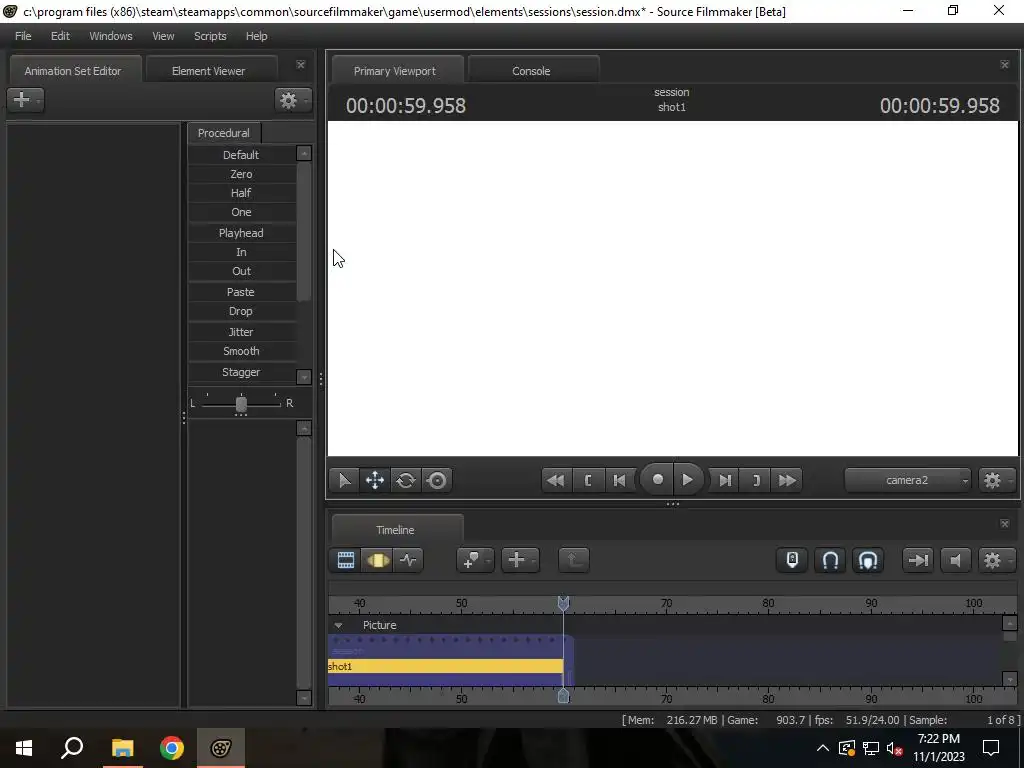Image resolution: width=1024 pixels, height=768 pixels.
Task: Start recording with the record button
Action: point(658,480)
